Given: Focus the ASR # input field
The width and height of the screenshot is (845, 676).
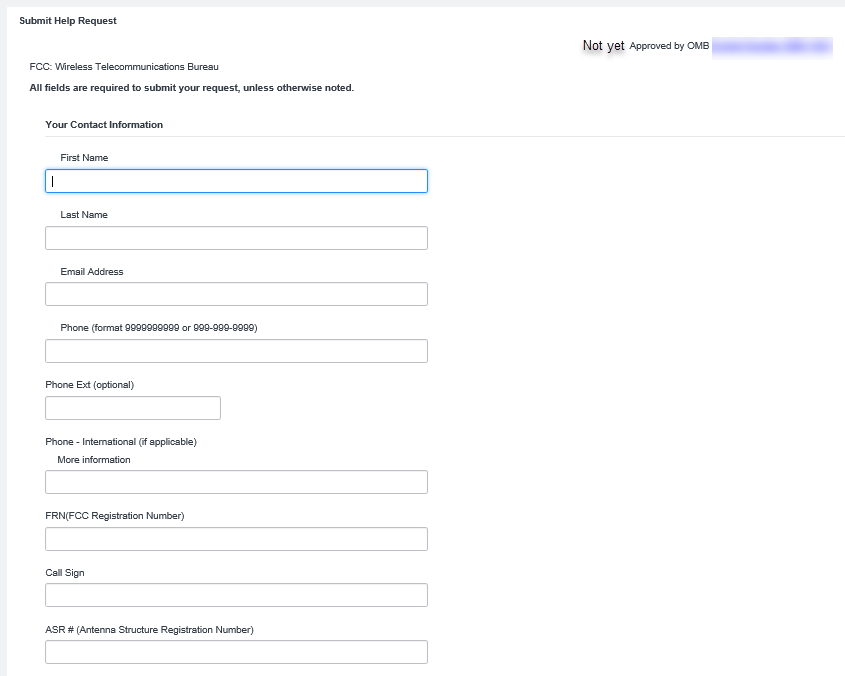Looking at the screenshot, I should pos(236,652).
